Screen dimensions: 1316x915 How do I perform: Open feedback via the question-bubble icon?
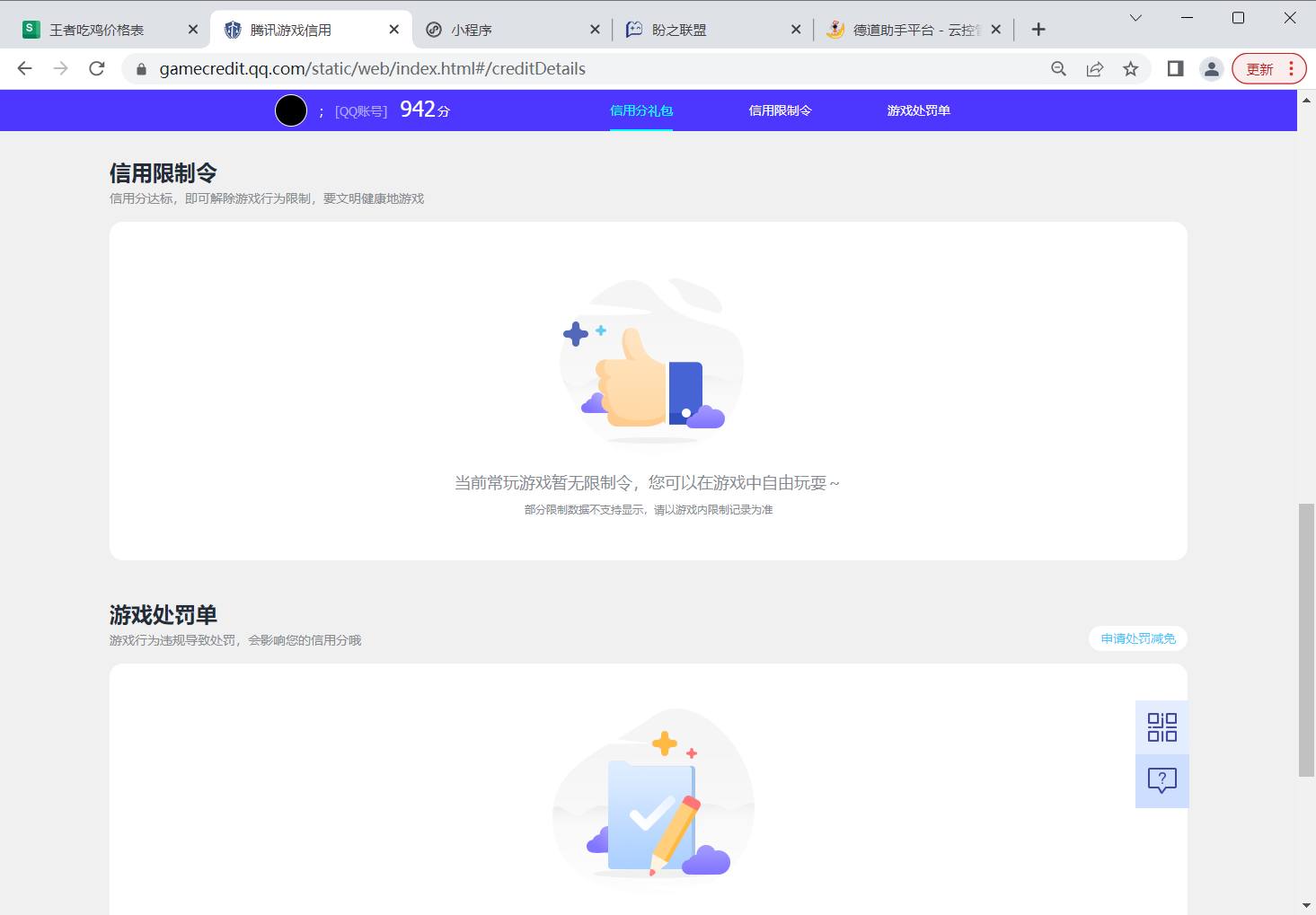(1161, 779)
